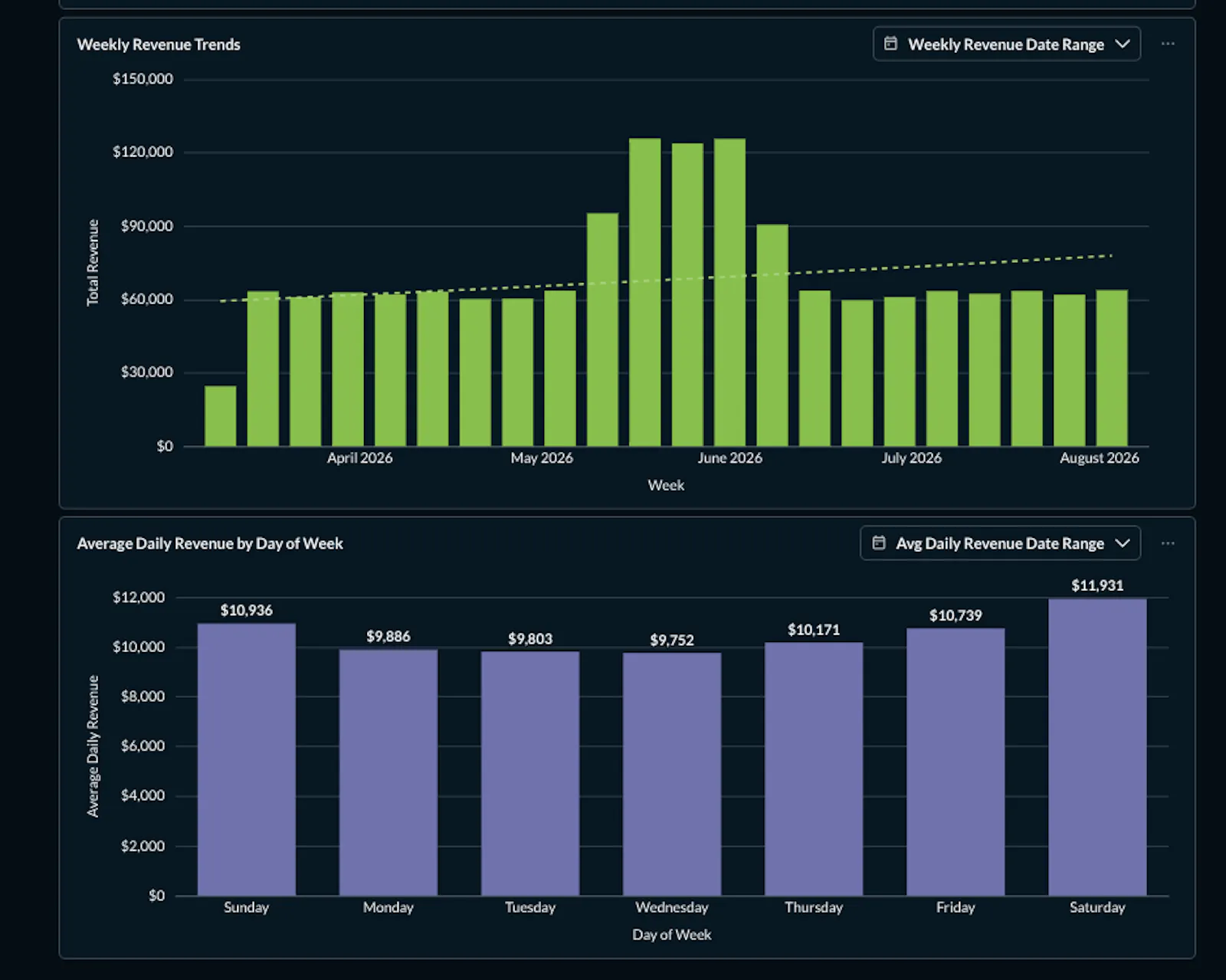Click the $90,000 y-axis label
1226x980 pixels.
coord(146,226)
